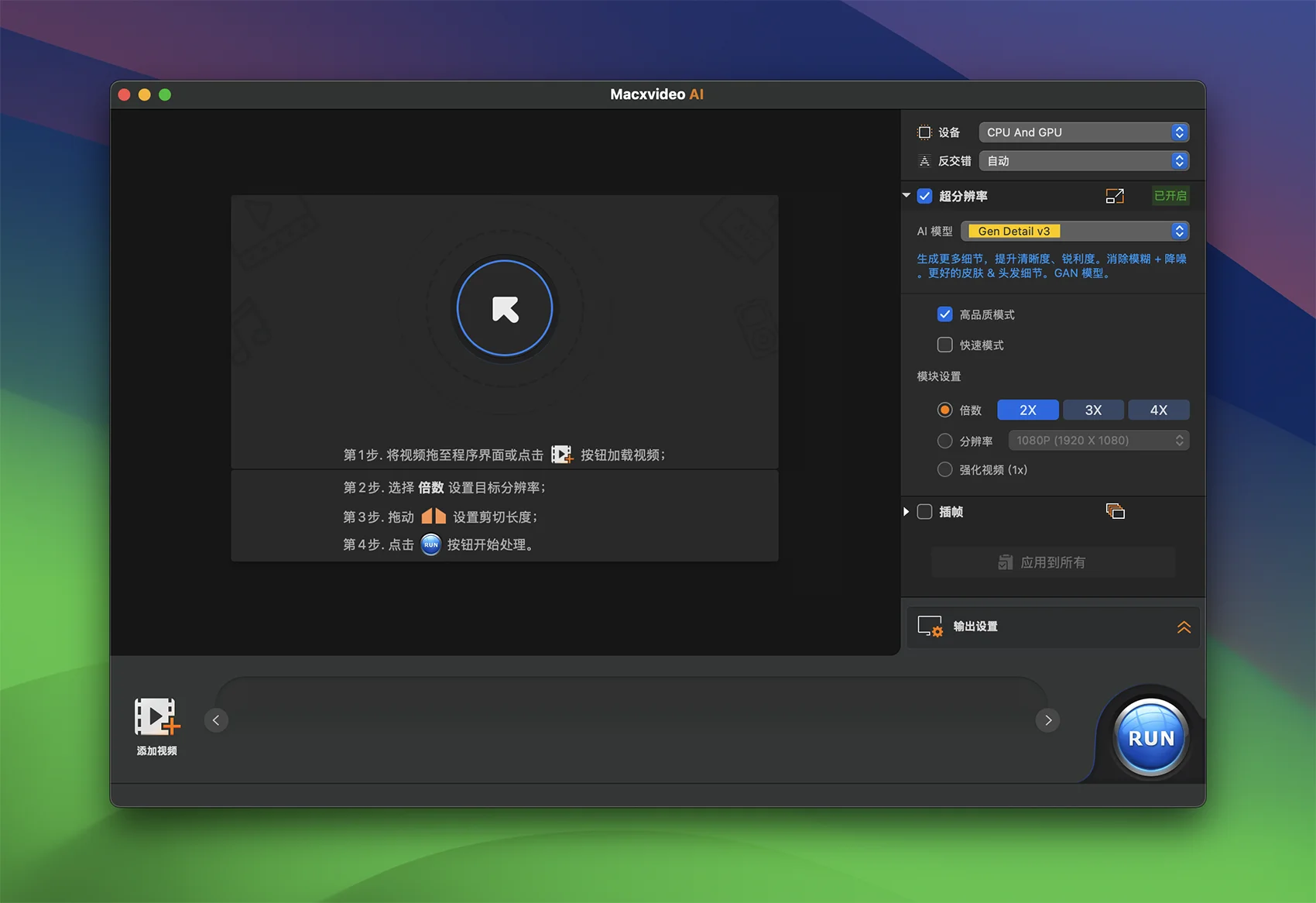
Task: Click the device chip icon
Action: [924, 132]
